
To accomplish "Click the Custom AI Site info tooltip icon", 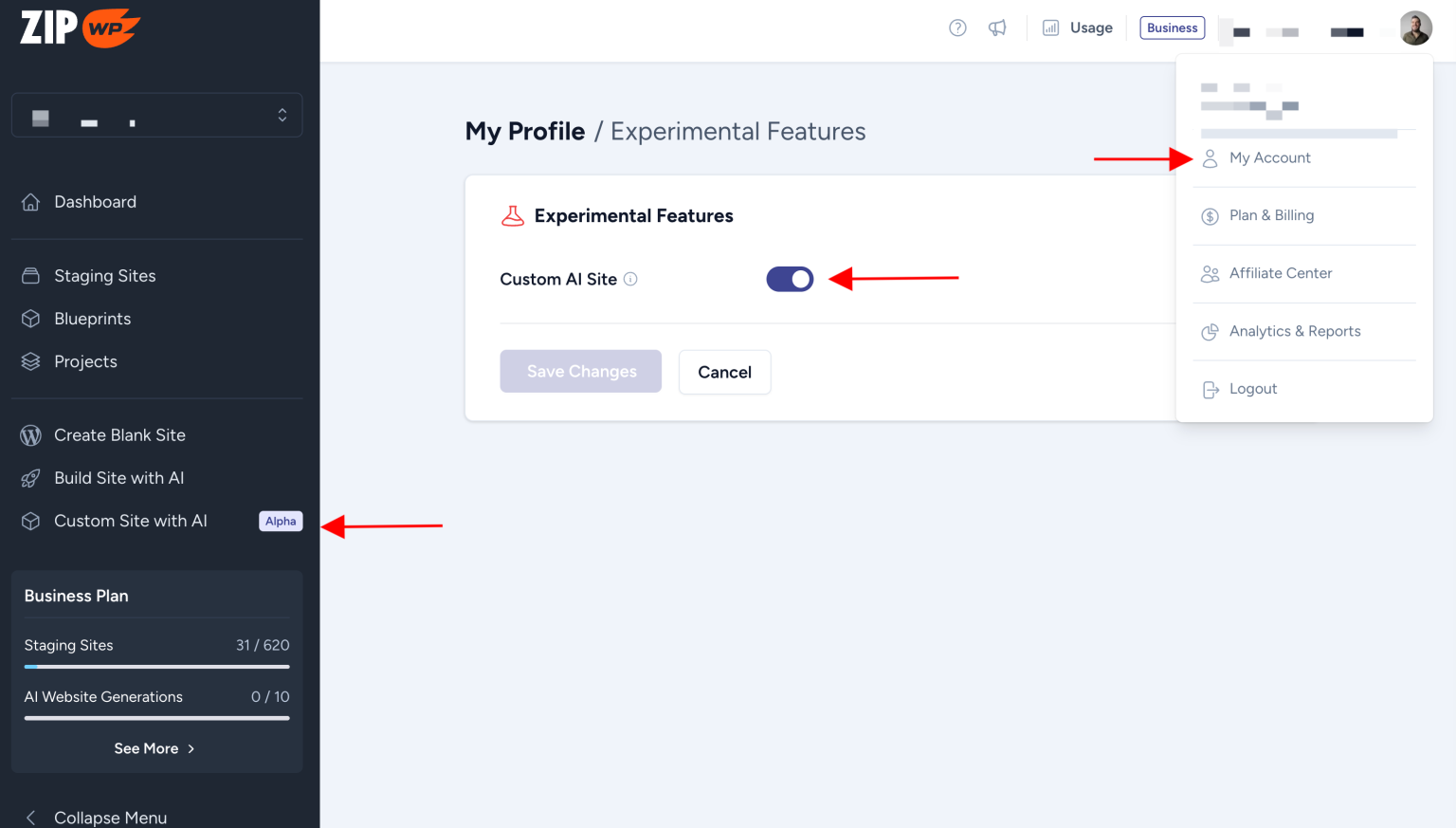I will 630,279.
